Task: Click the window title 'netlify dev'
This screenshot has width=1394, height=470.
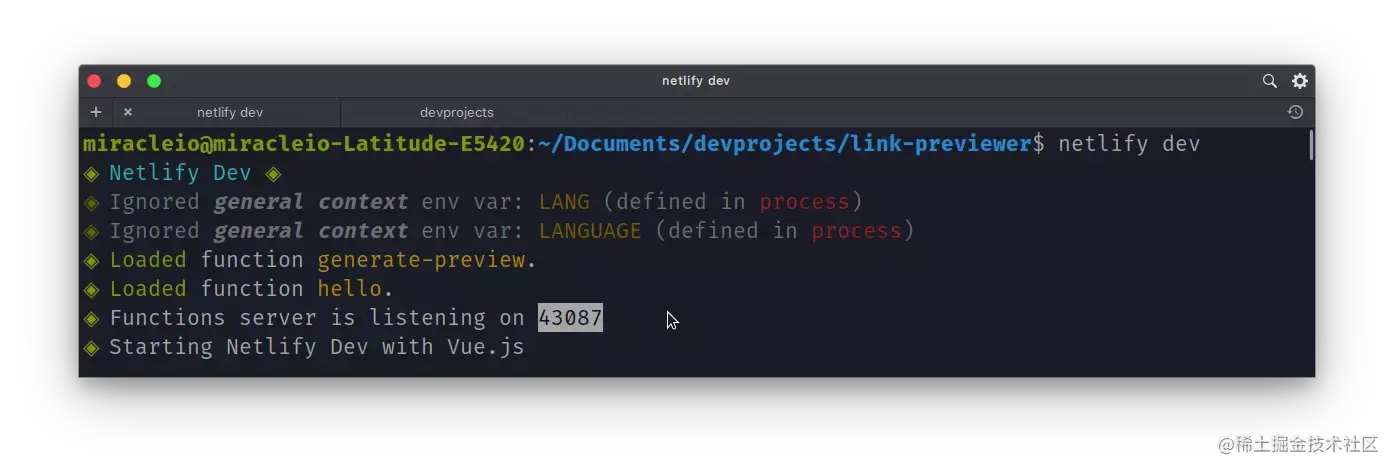Action: point(696,81)
